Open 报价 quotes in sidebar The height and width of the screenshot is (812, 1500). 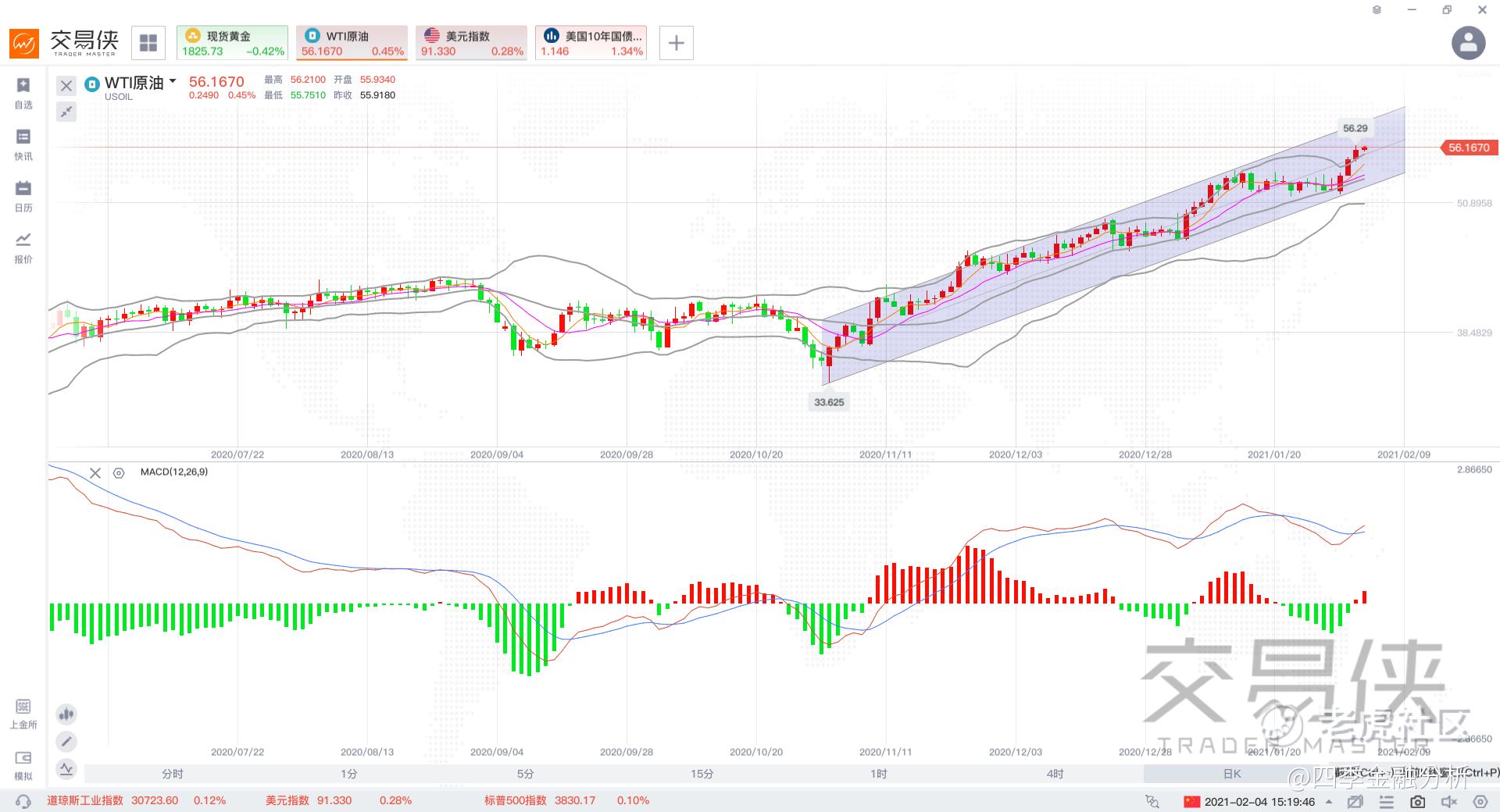(x=23, y=248)
